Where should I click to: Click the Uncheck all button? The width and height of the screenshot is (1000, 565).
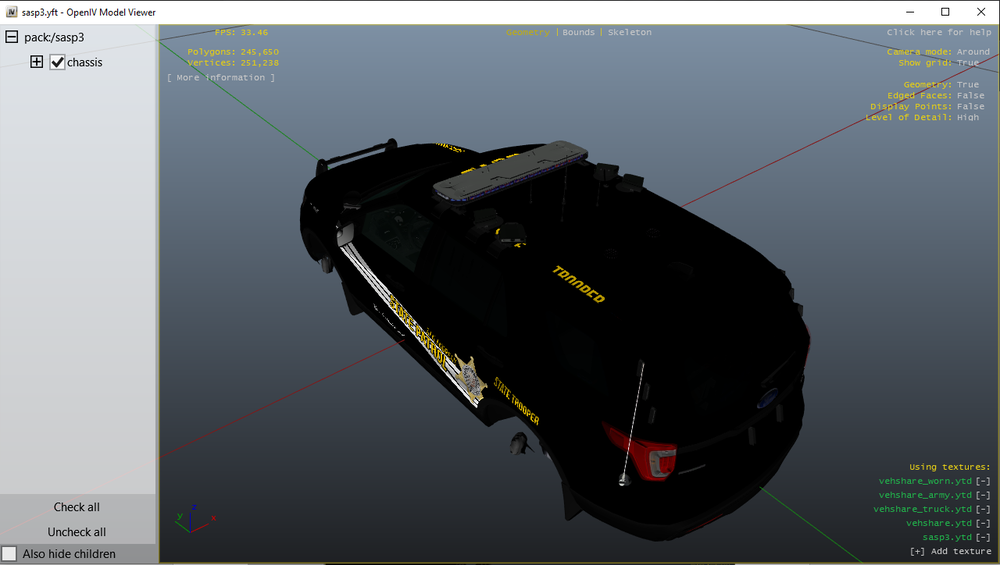pos(77,532)
